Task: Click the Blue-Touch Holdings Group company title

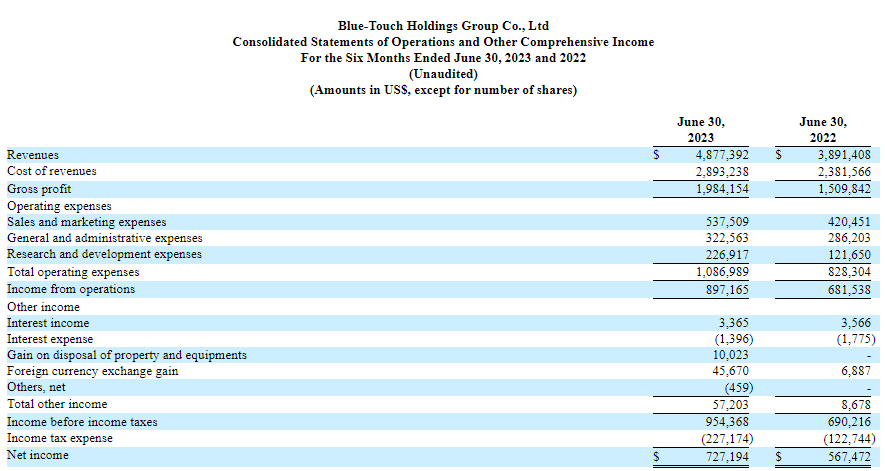Action: click(x=443, y=26)
